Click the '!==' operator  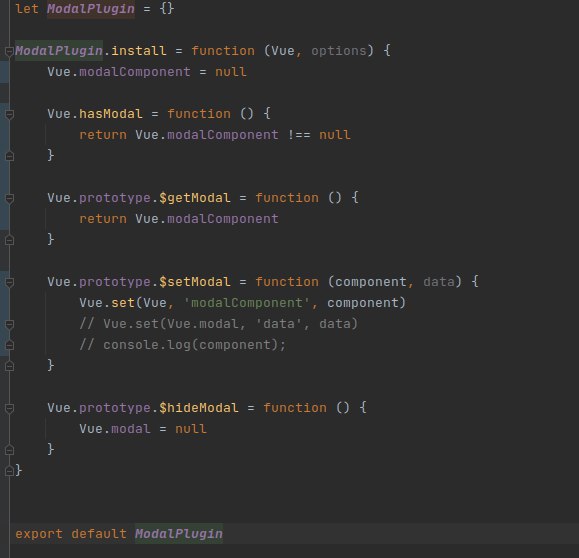tap(299, 135)
